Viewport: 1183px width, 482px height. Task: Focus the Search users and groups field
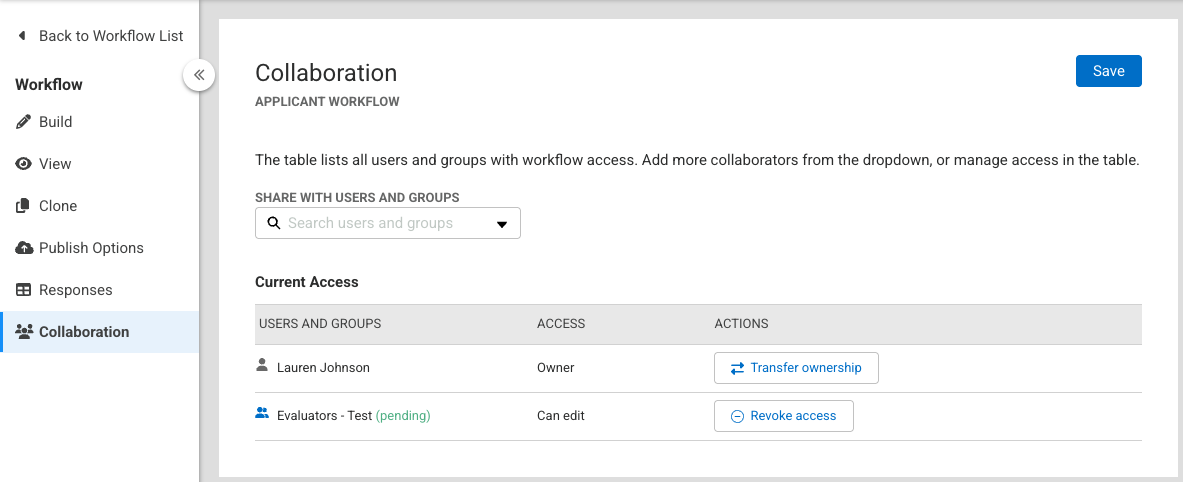pyautogui.click(x=380, y=223)
